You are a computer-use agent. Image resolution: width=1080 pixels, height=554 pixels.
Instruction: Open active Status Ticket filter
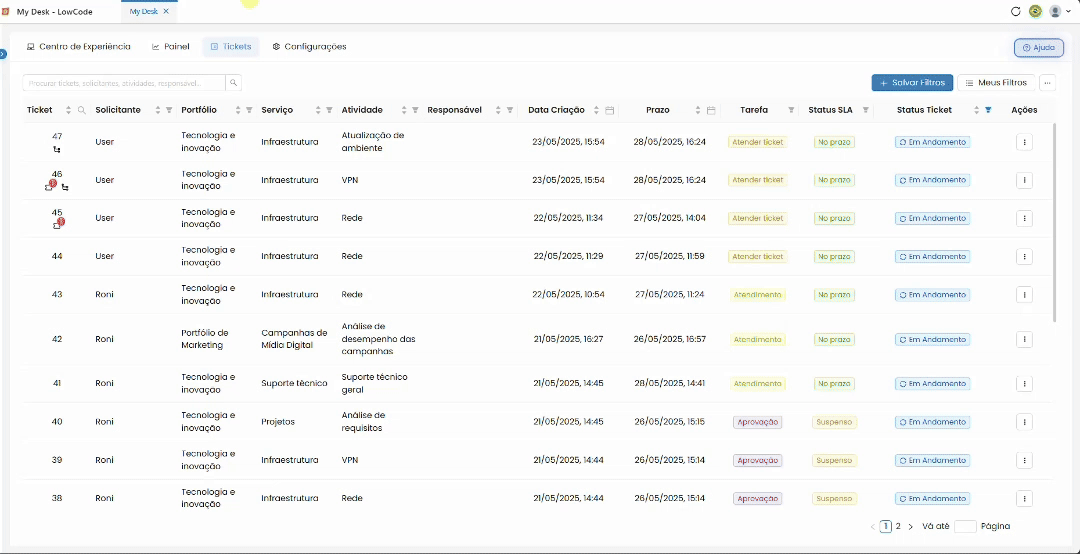coord(988,110)
